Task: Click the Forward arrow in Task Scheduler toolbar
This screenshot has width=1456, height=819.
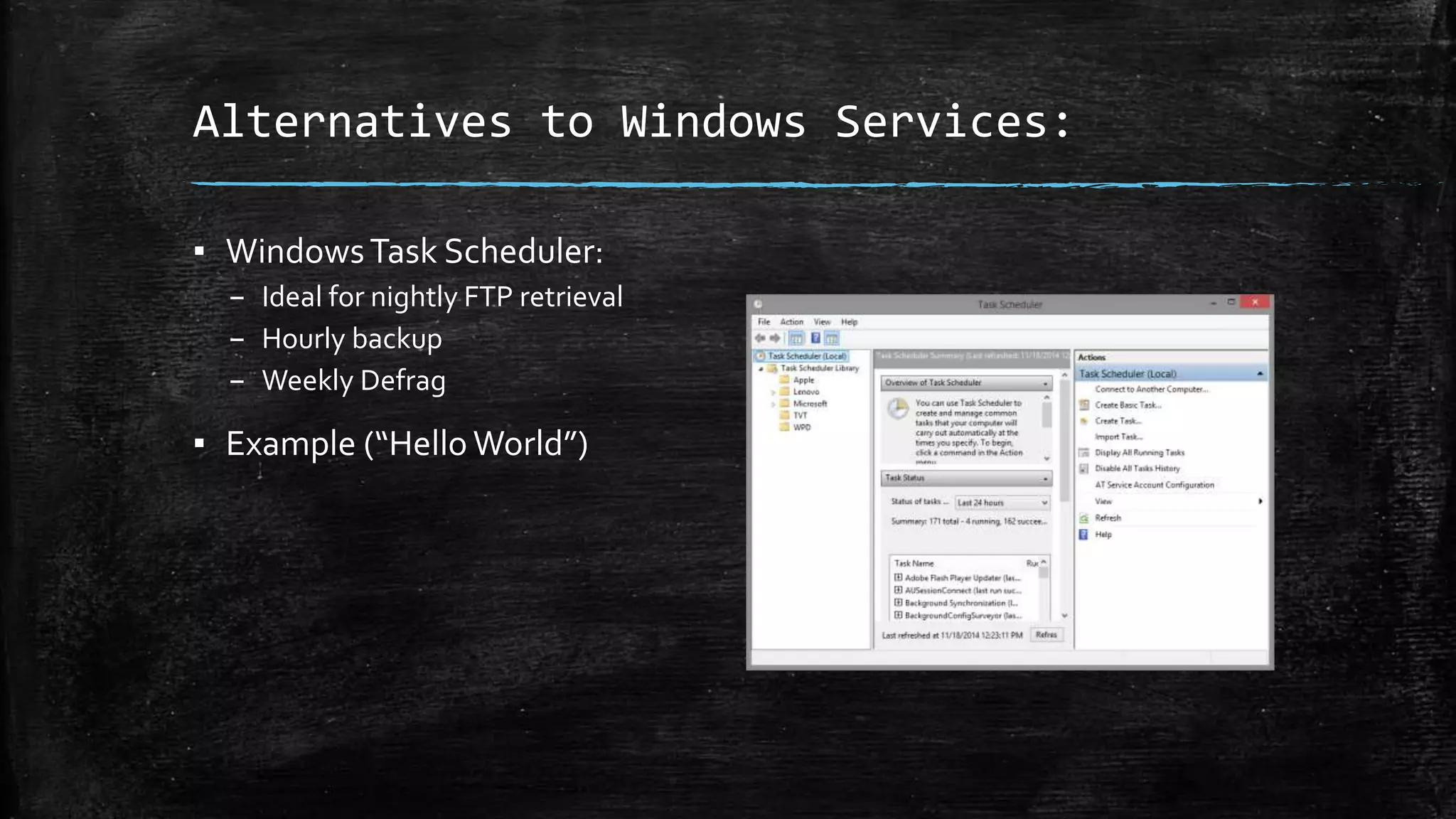Action: 775,338
